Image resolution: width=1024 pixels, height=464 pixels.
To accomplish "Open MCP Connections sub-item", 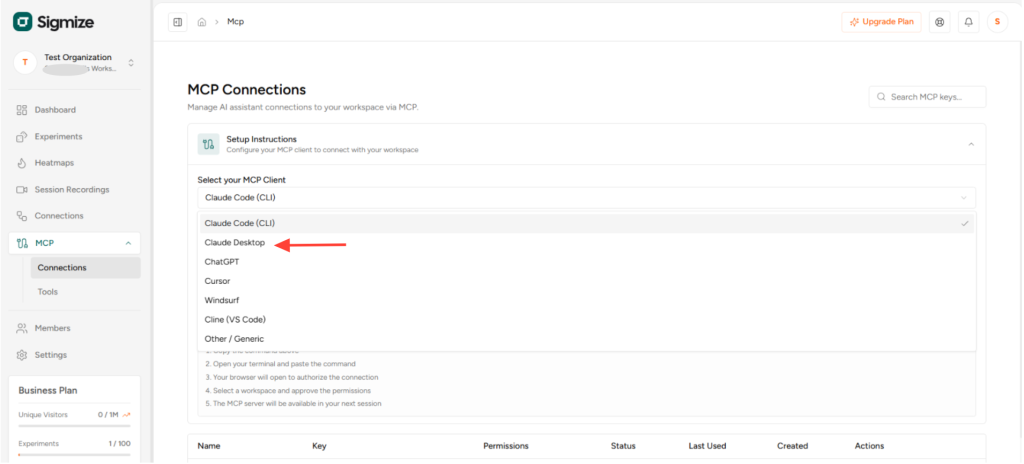I will tap(86, 268).
